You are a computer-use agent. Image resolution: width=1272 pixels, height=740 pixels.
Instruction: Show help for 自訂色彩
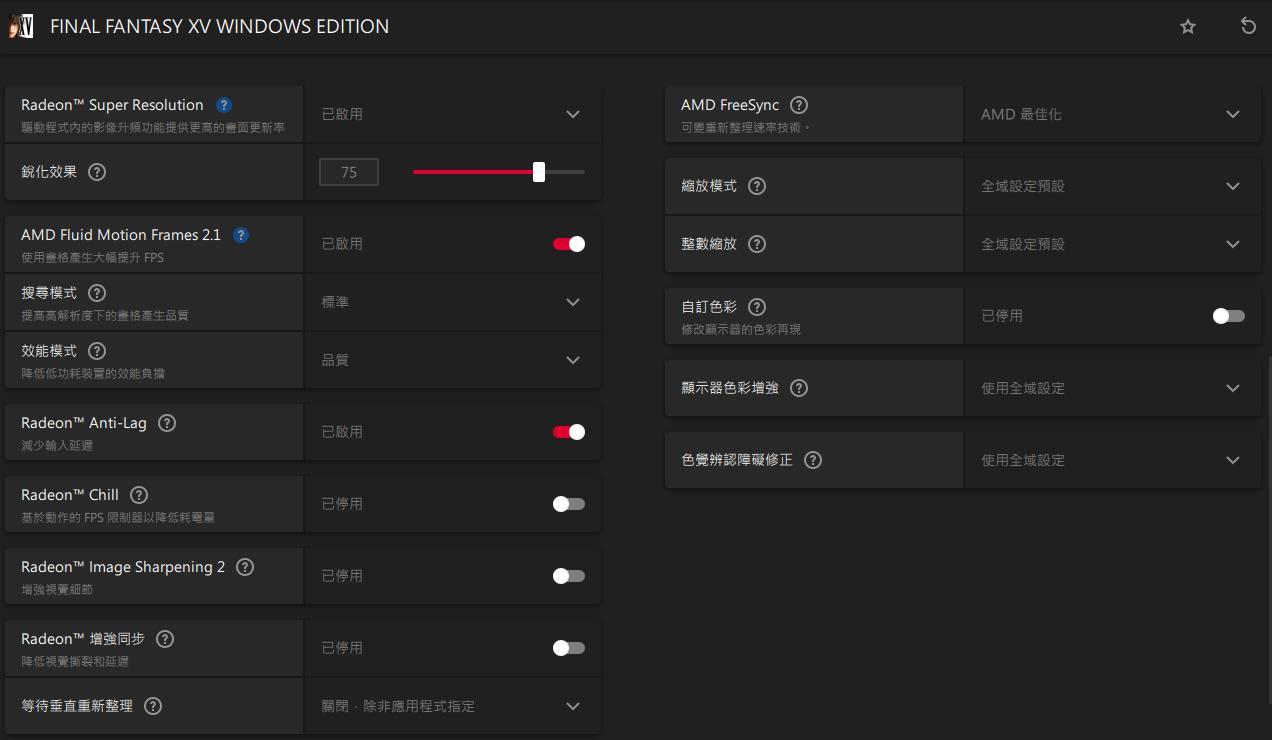pos(757,307)
